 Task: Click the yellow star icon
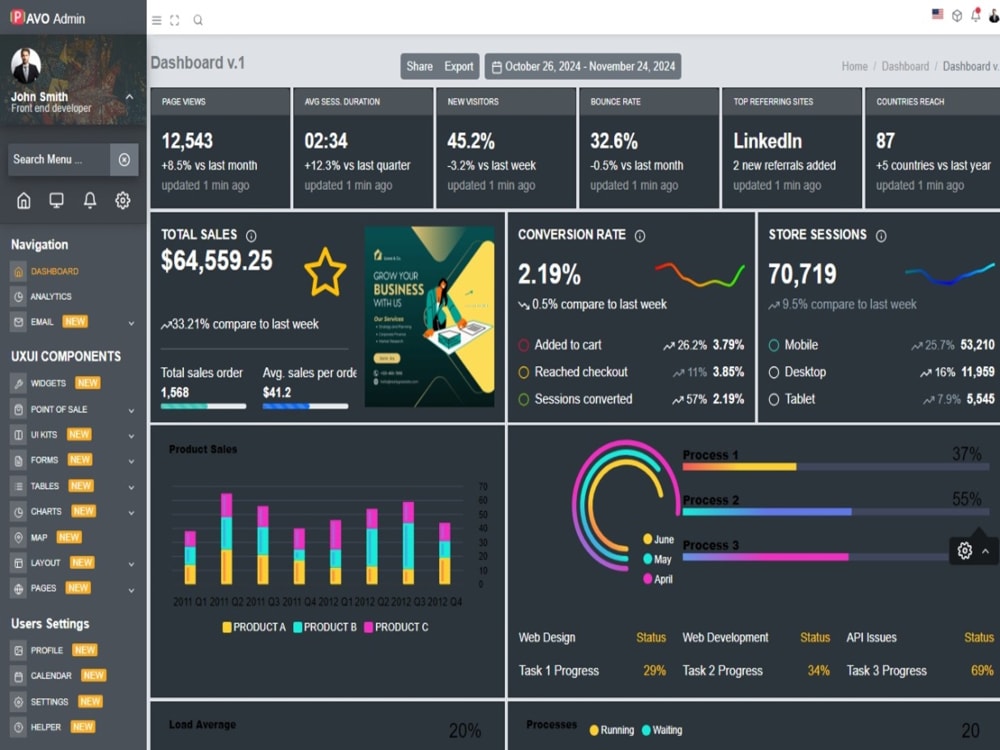(325, 272)
